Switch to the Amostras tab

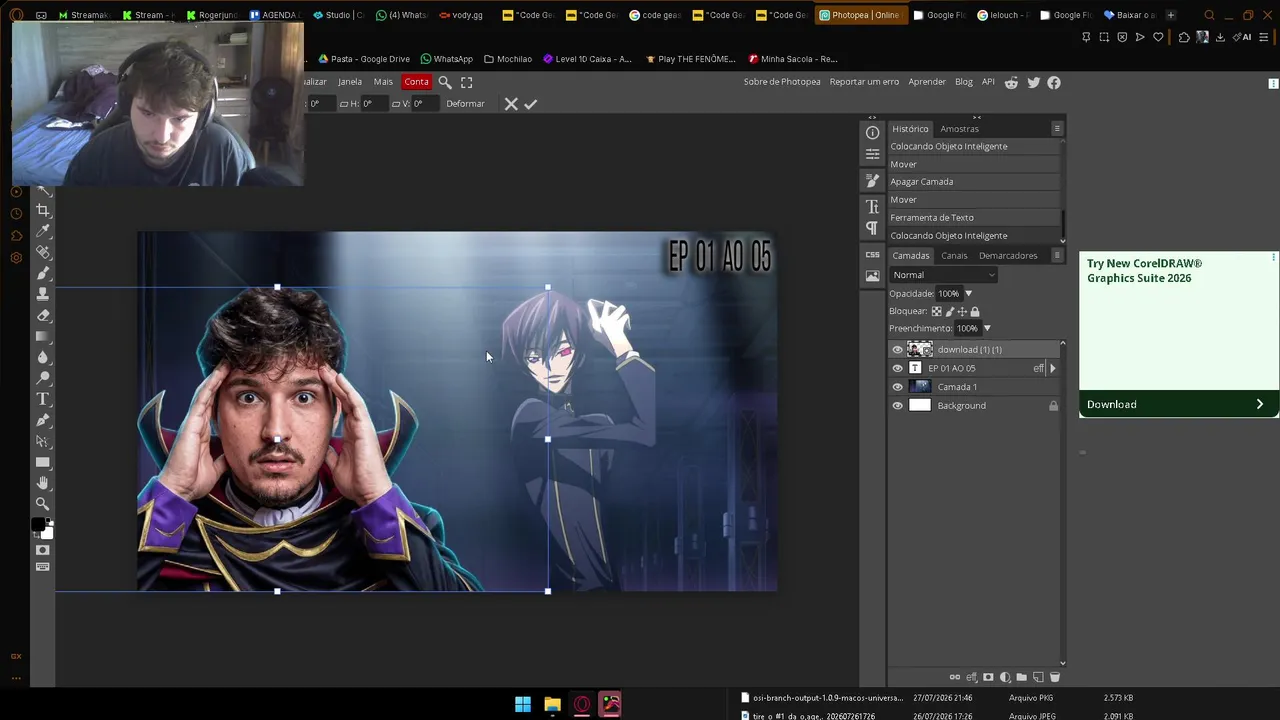959,129
